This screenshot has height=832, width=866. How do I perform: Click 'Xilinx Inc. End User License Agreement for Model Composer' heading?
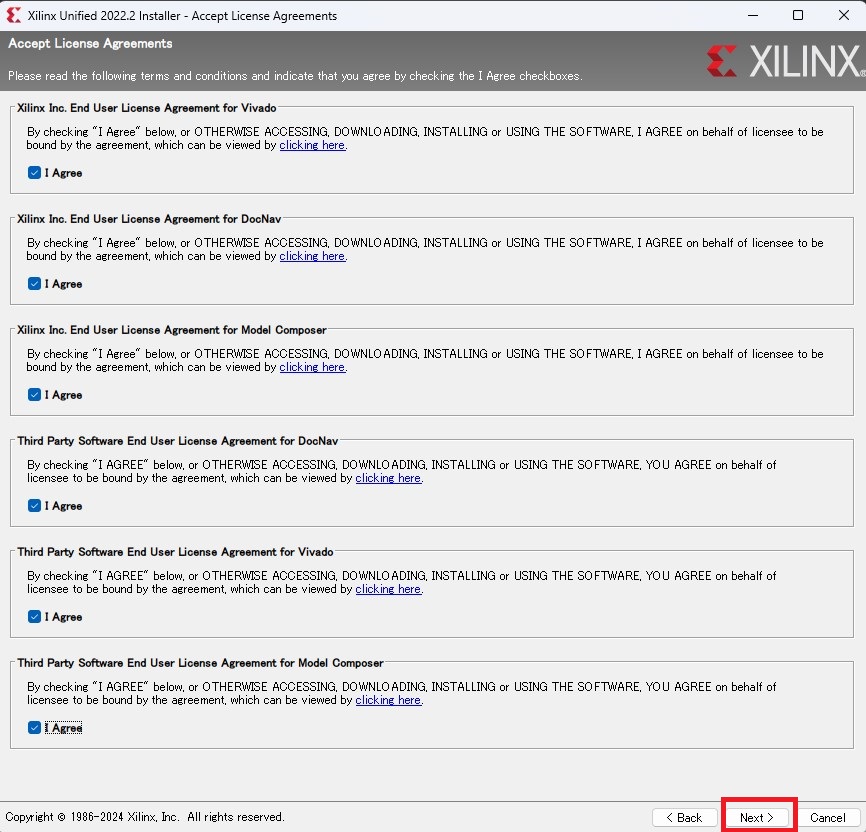171,330
